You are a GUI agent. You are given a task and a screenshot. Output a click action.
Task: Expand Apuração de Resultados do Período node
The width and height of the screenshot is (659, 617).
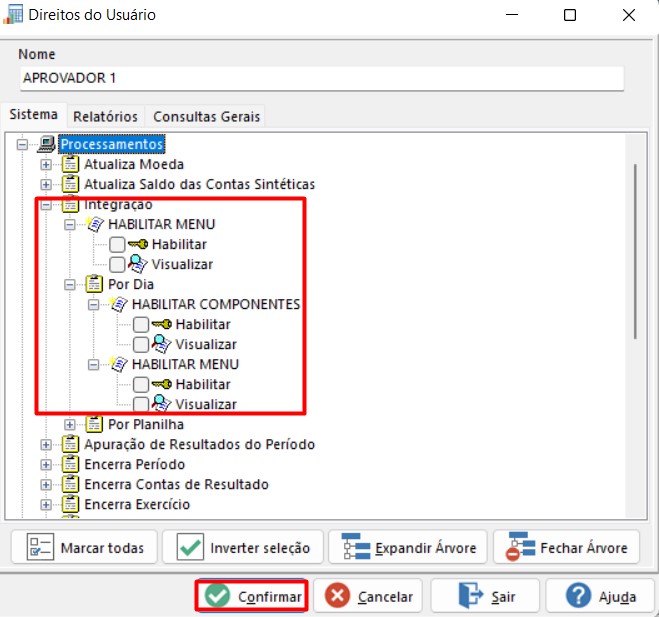[46, 445]
